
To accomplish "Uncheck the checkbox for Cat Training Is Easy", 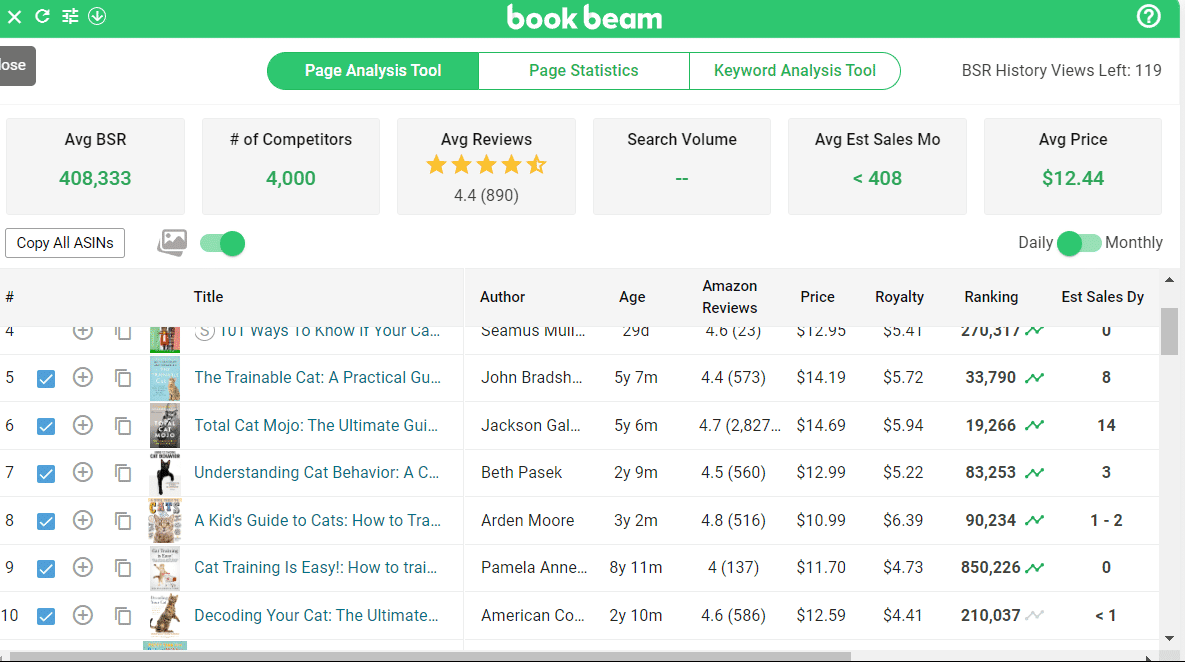I will pyautogui.click(x=46, y=569).
